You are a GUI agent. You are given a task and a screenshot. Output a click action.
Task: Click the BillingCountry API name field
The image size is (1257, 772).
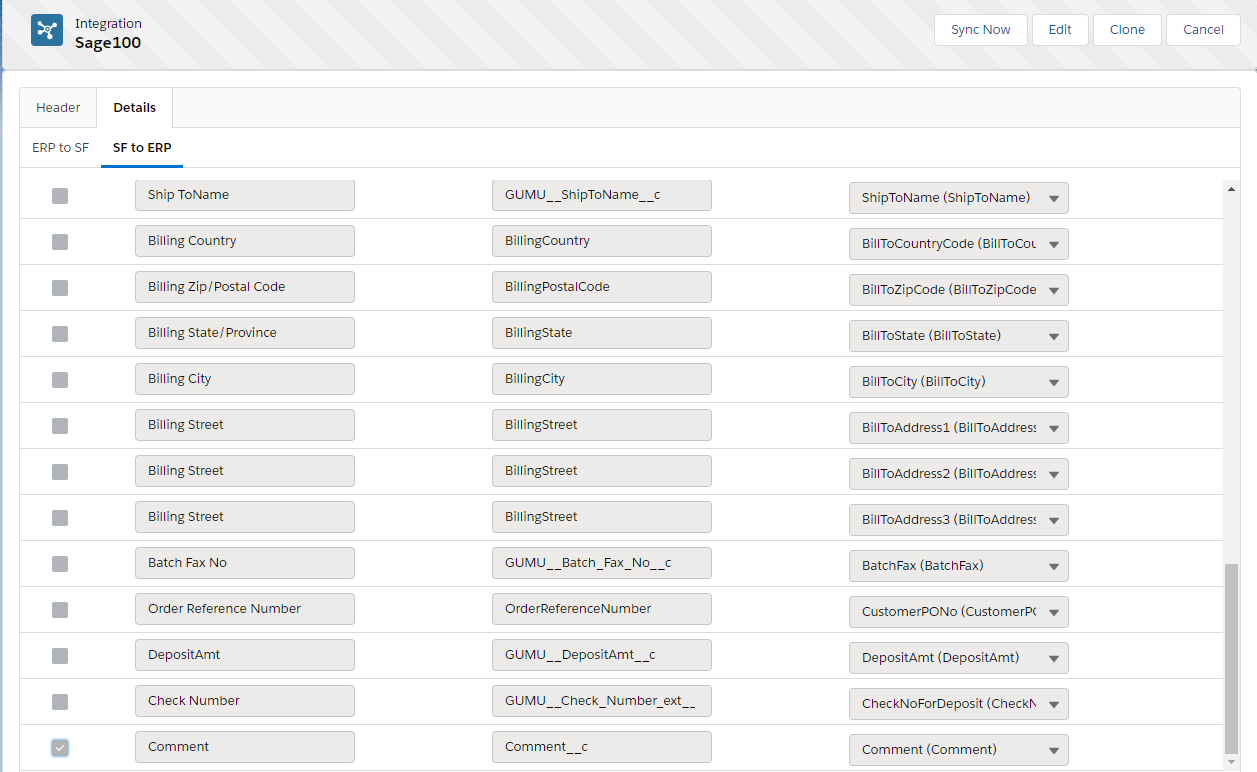tap(602, 241)
